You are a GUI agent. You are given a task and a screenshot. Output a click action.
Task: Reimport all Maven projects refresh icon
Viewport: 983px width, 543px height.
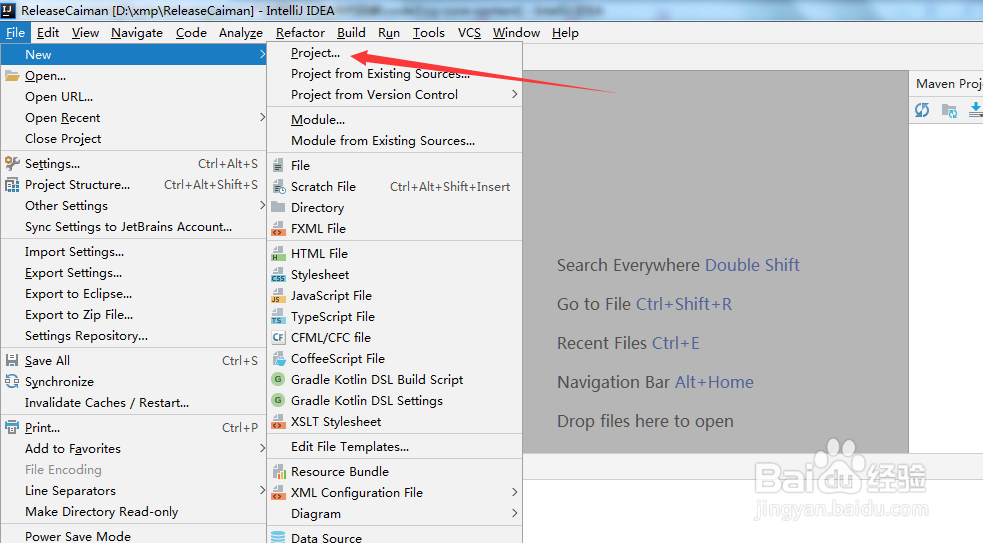pyautogui.click(x=922, y=110)
